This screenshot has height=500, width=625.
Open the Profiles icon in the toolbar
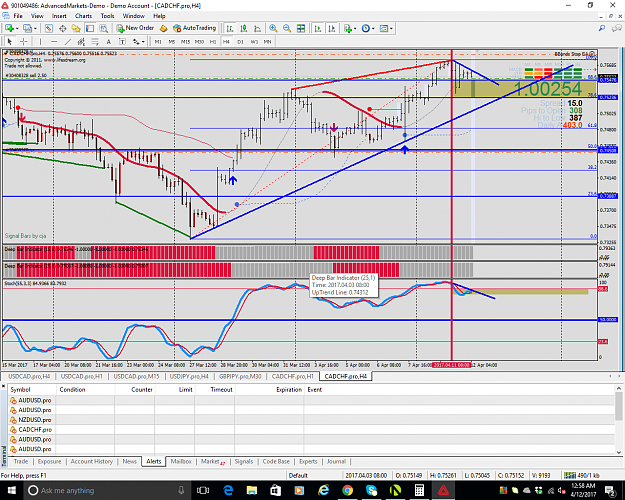pyautogui.click(x=28, y=28)
